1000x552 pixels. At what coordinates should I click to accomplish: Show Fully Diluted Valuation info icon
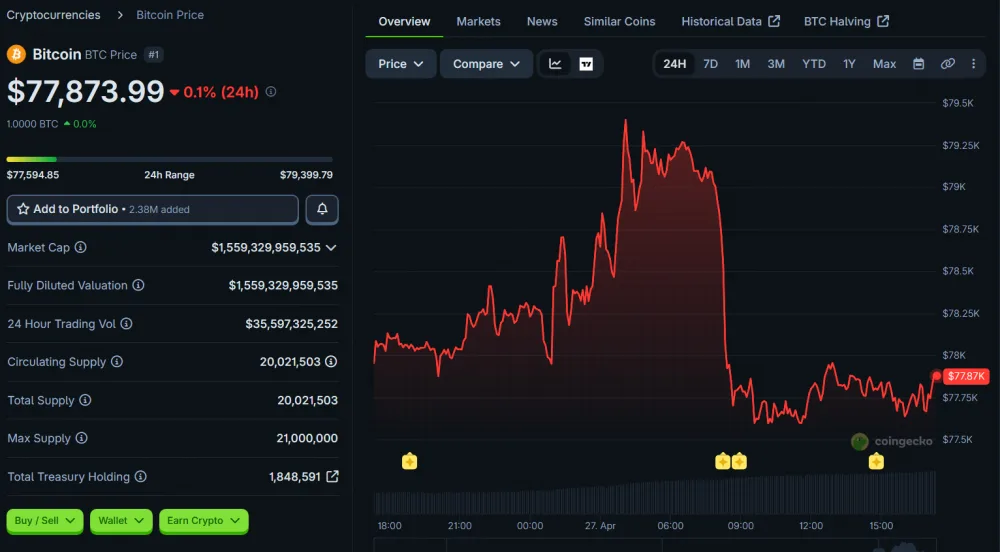[x=138, y=286]
